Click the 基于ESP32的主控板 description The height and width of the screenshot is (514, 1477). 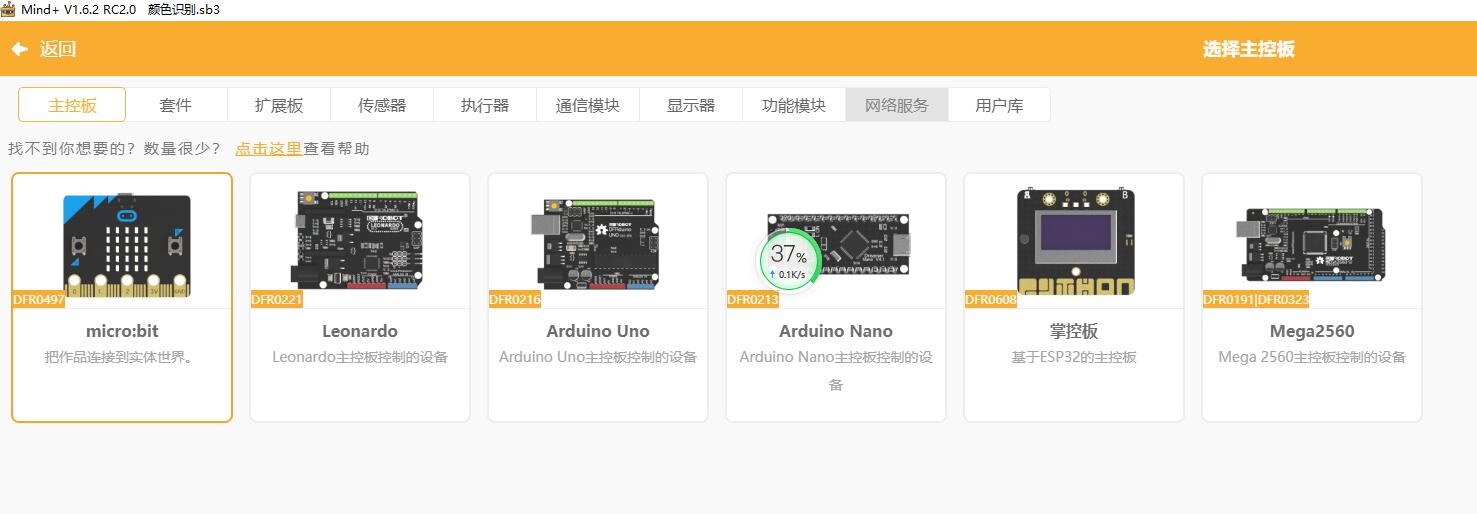1074,357
